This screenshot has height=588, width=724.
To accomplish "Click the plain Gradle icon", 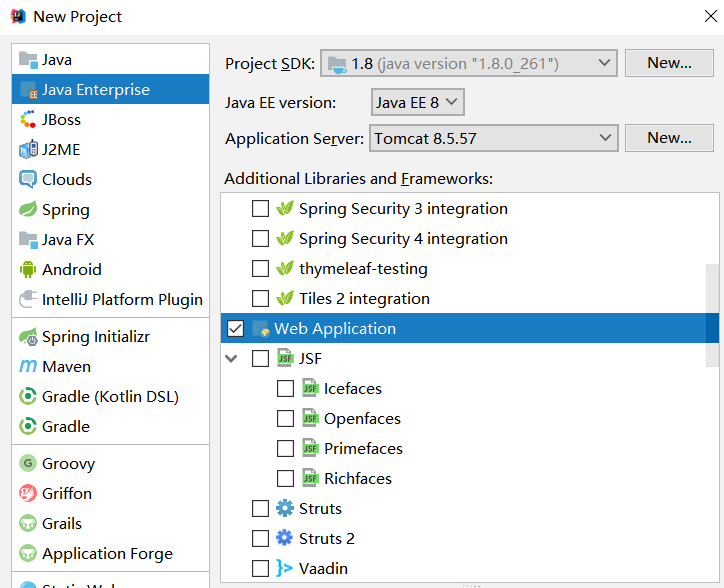I will (28, 426).
